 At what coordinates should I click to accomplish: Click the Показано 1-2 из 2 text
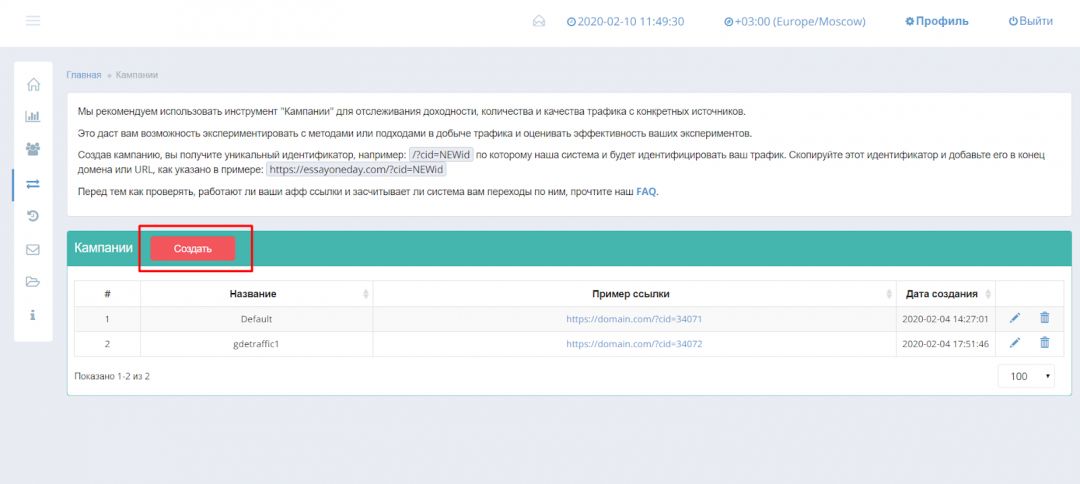pyautogui.click(x=112, y=376)
